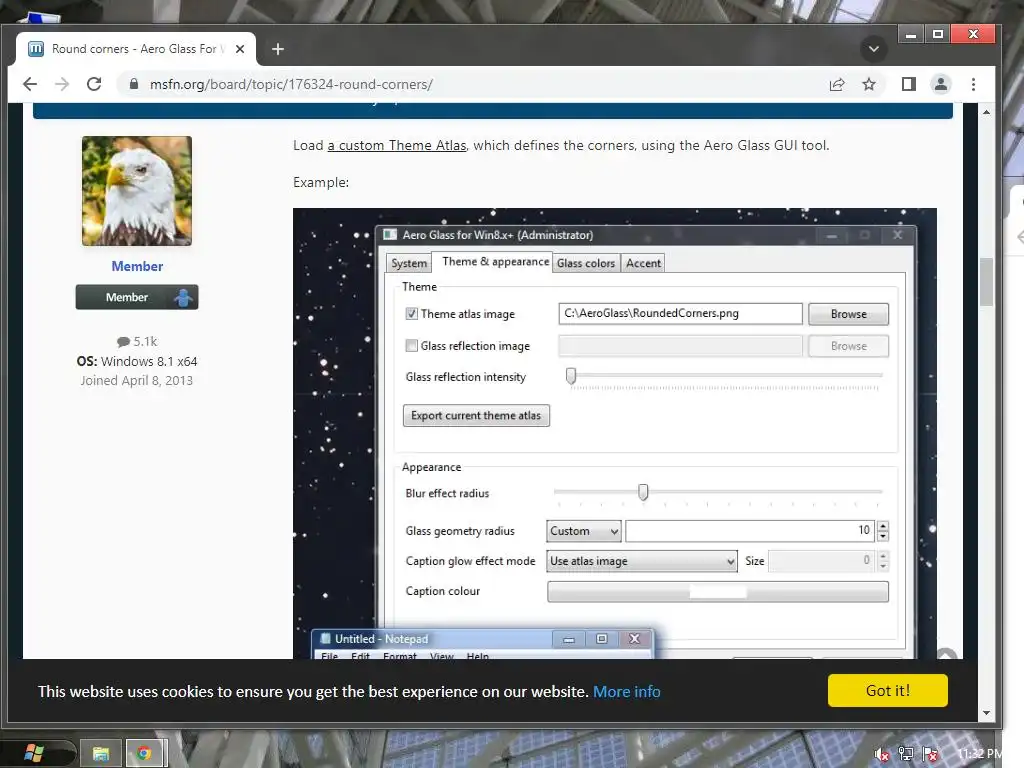Viewport: 1024px width, 768px height.
Task: Share this page icon in address bar
Action: 837,84
